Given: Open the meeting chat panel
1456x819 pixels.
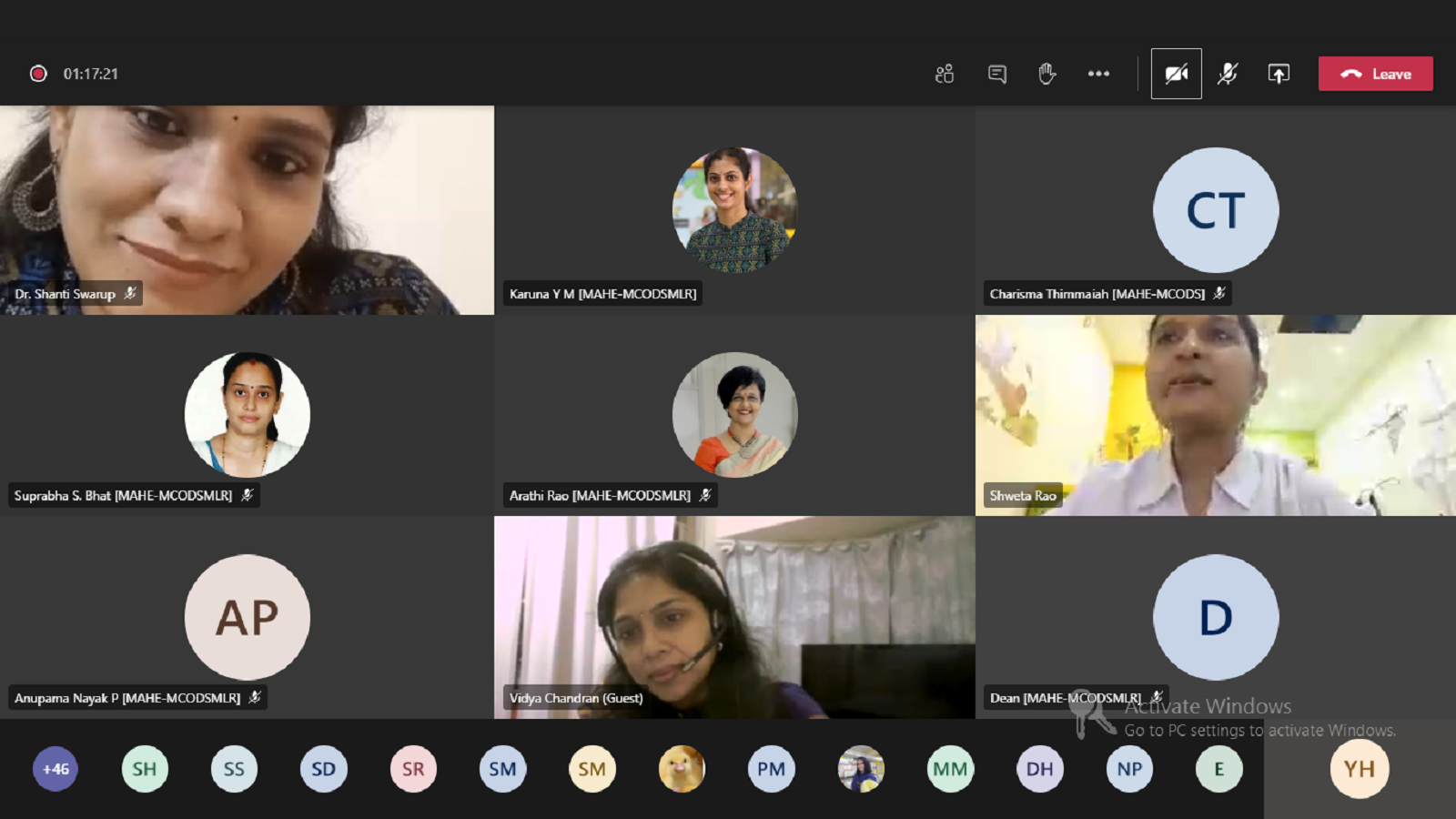Looking at the screenshot, I should point(997,74).
